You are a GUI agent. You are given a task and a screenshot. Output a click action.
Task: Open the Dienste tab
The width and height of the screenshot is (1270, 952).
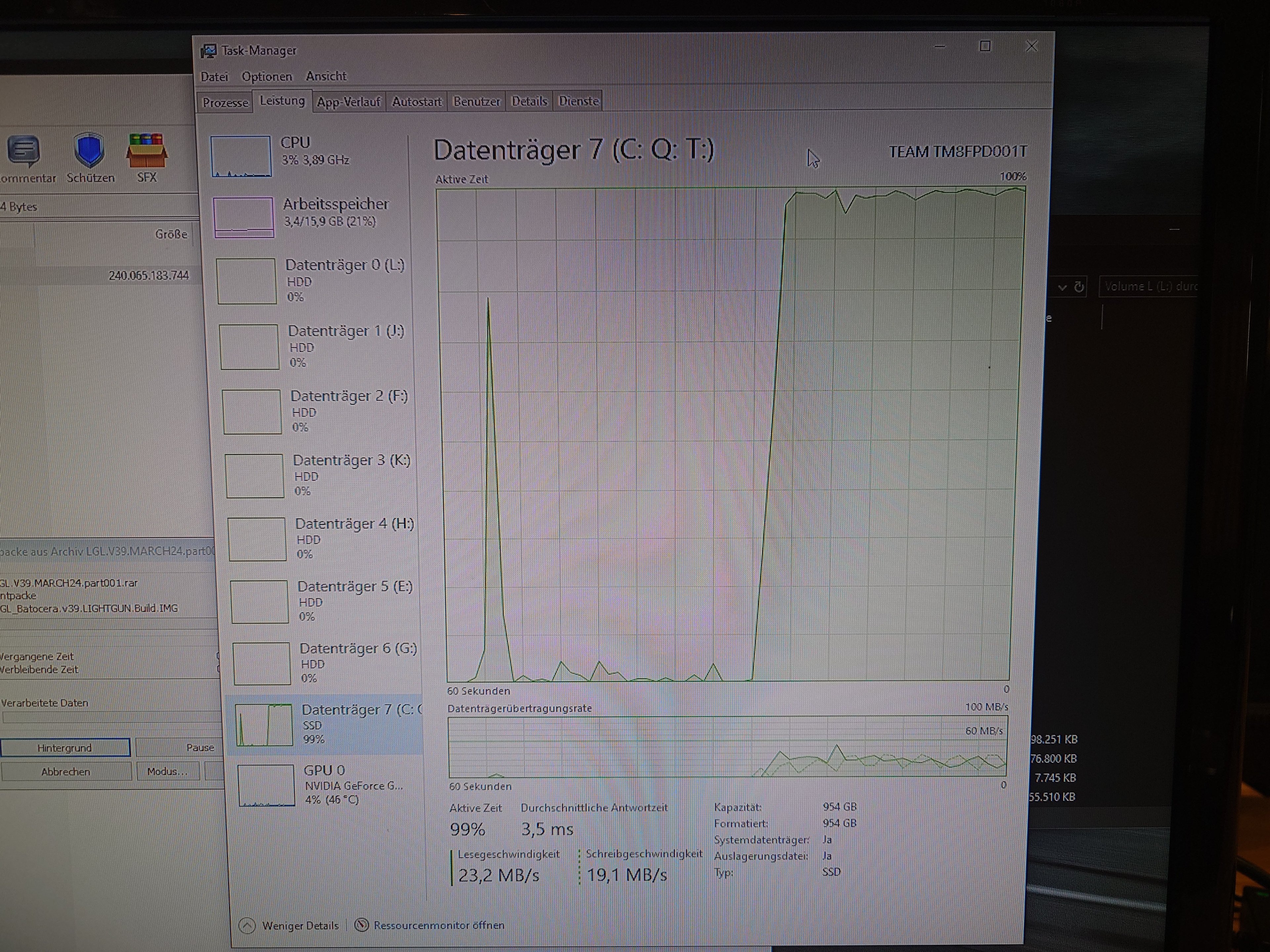(579, 101)
